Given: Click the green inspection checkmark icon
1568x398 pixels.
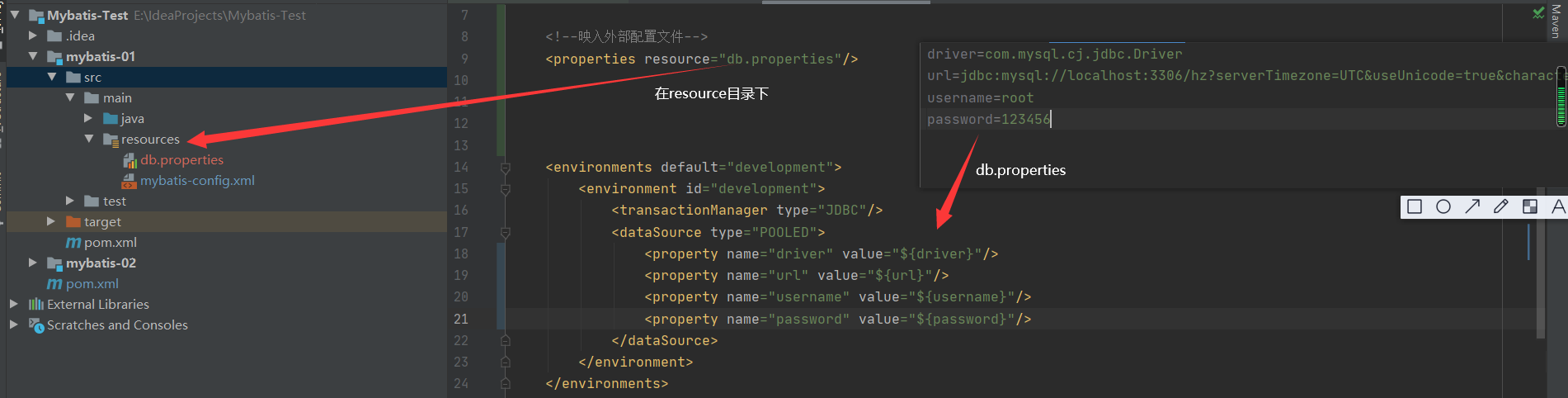Looking at the screenshot, I should [x=1538, y=12].
